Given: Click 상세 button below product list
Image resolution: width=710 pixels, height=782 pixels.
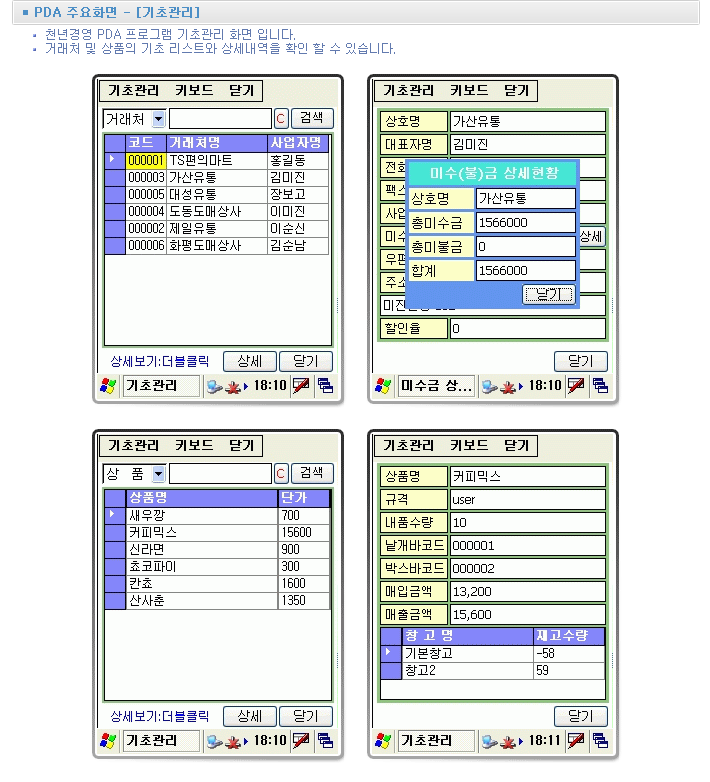Looking at the screenshot, I should (250, 716).
